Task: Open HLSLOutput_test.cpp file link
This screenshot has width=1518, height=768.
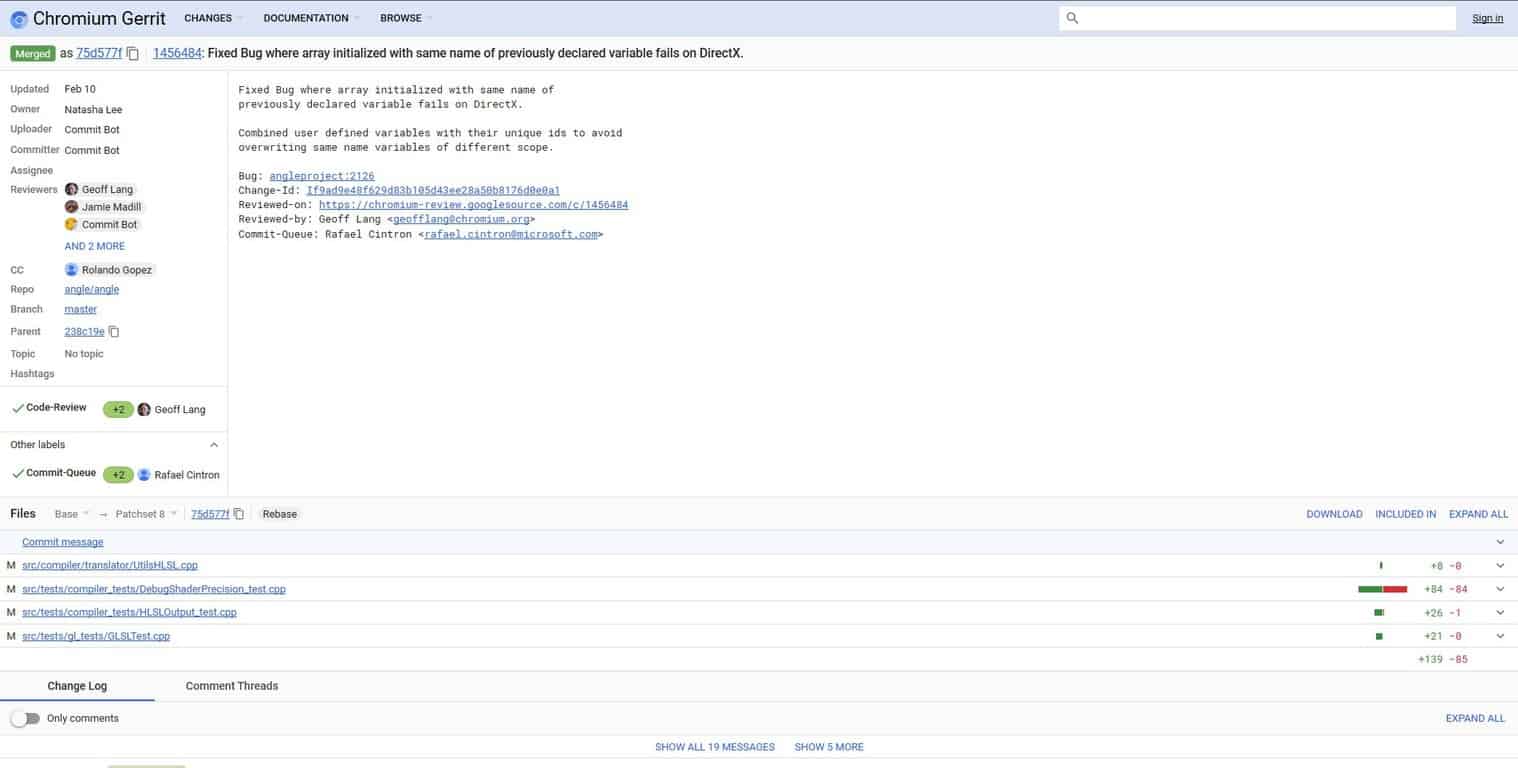Action: tap(129, 613)
